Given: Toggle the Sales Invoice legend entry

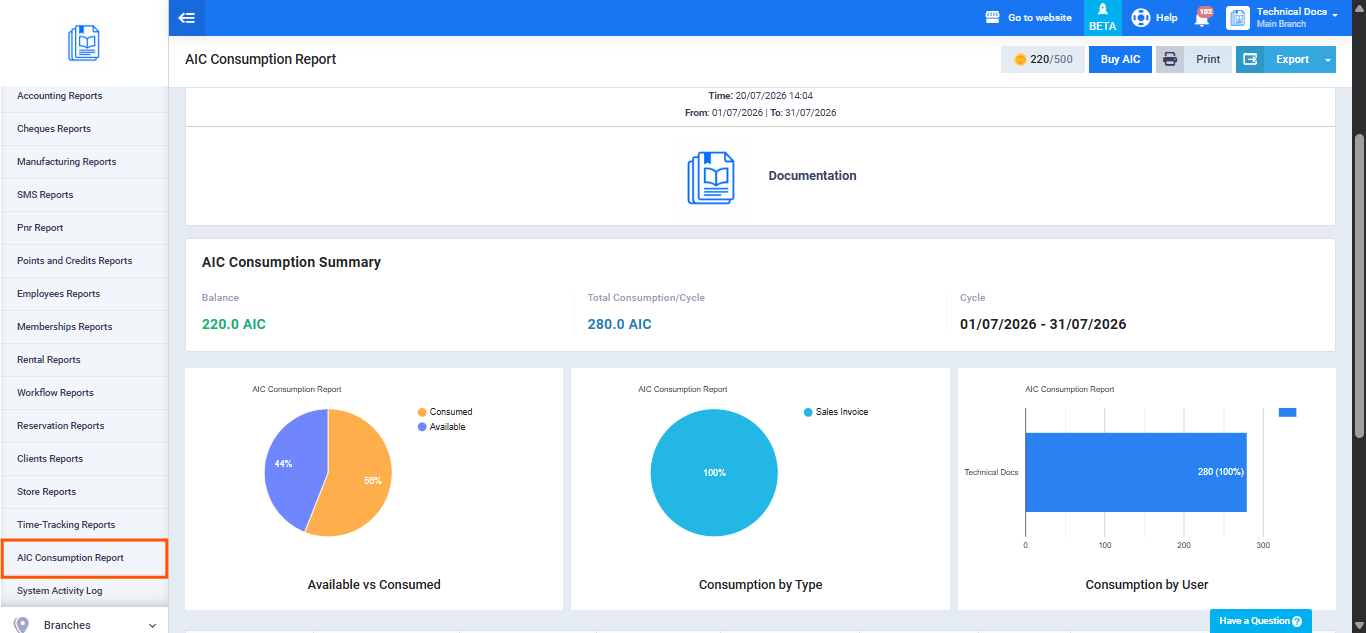Looking at the screenshot, I should [x=836, y=412].
